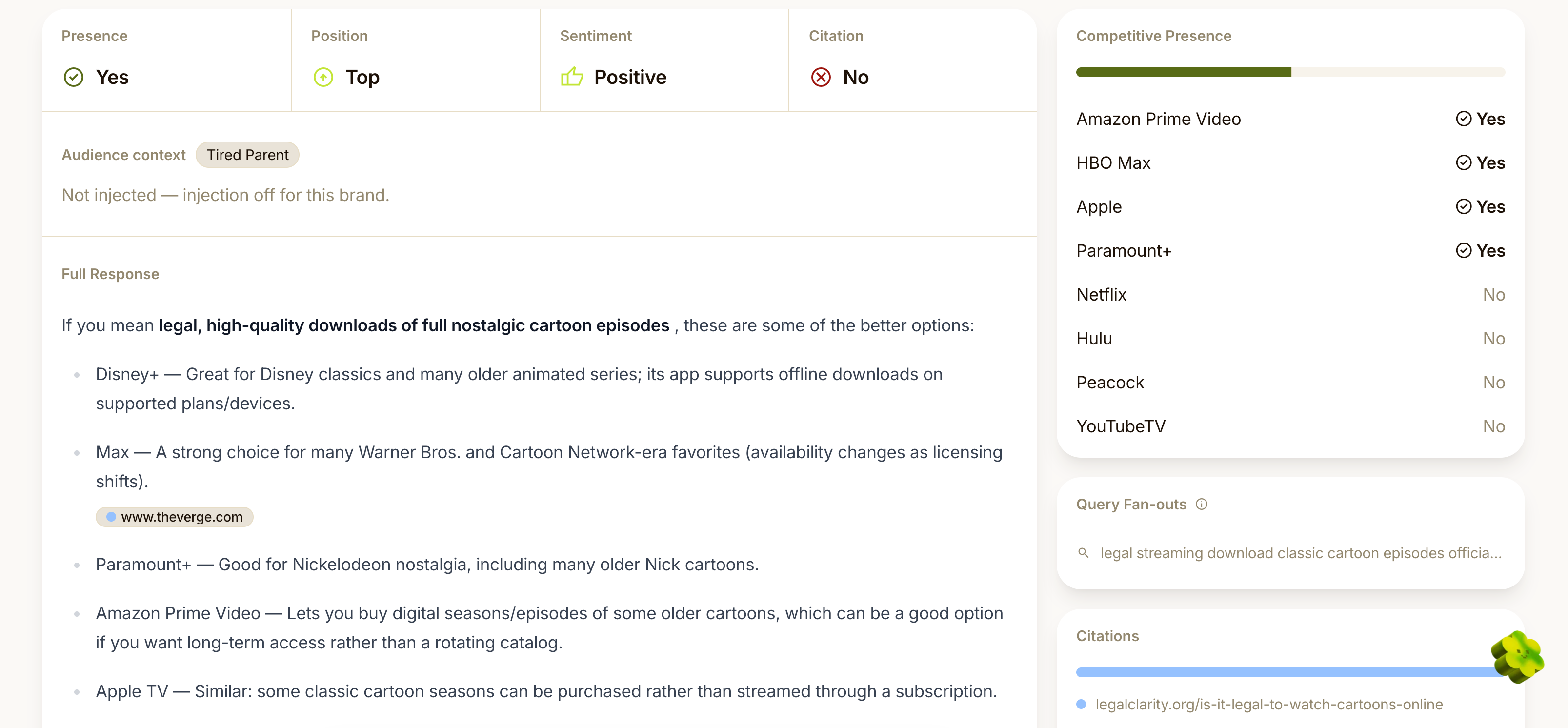This screenshot has height=728, width=1568.
Task: Click the blue Citations progress bar
Action: pos(1290,672)
